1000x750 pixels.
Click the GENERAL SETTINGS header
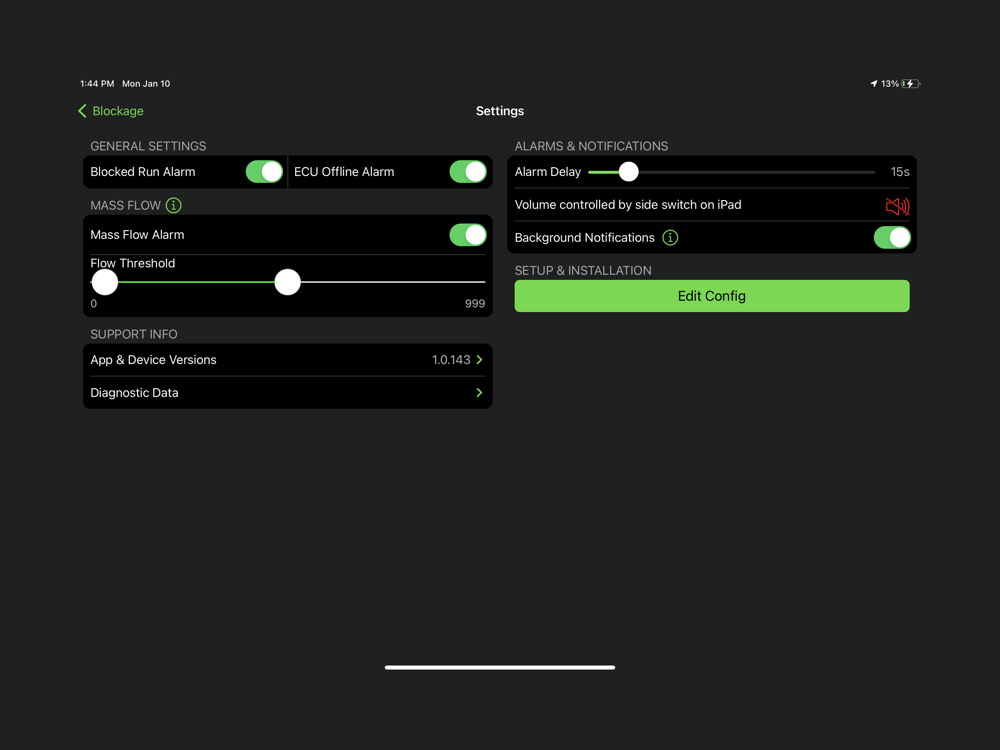(x=148, y=146)
